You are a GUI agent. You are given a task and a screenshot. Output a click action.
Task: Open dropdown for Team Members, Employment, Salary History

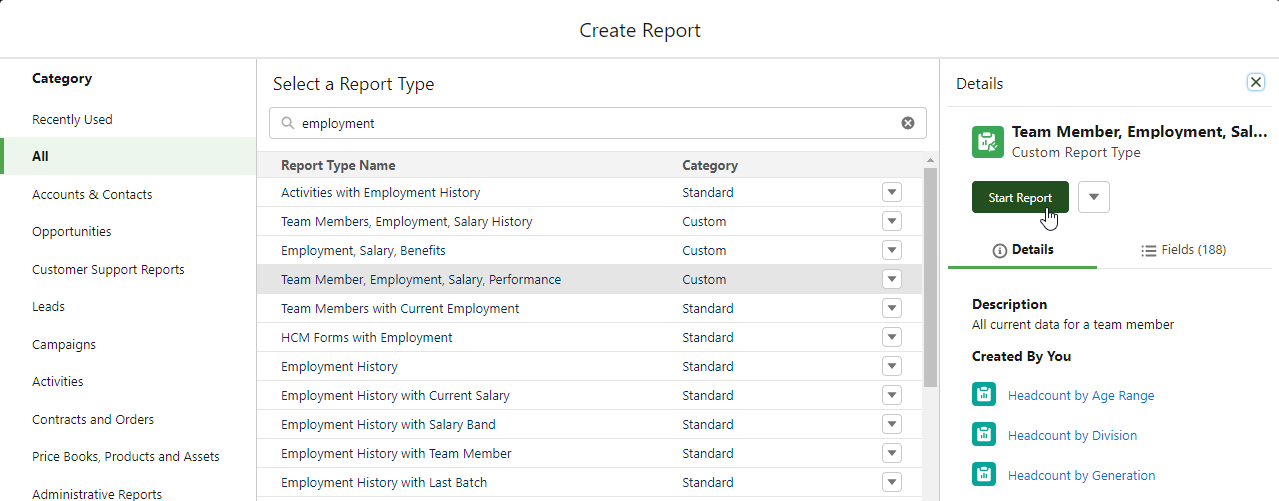(x=892, y=221)
